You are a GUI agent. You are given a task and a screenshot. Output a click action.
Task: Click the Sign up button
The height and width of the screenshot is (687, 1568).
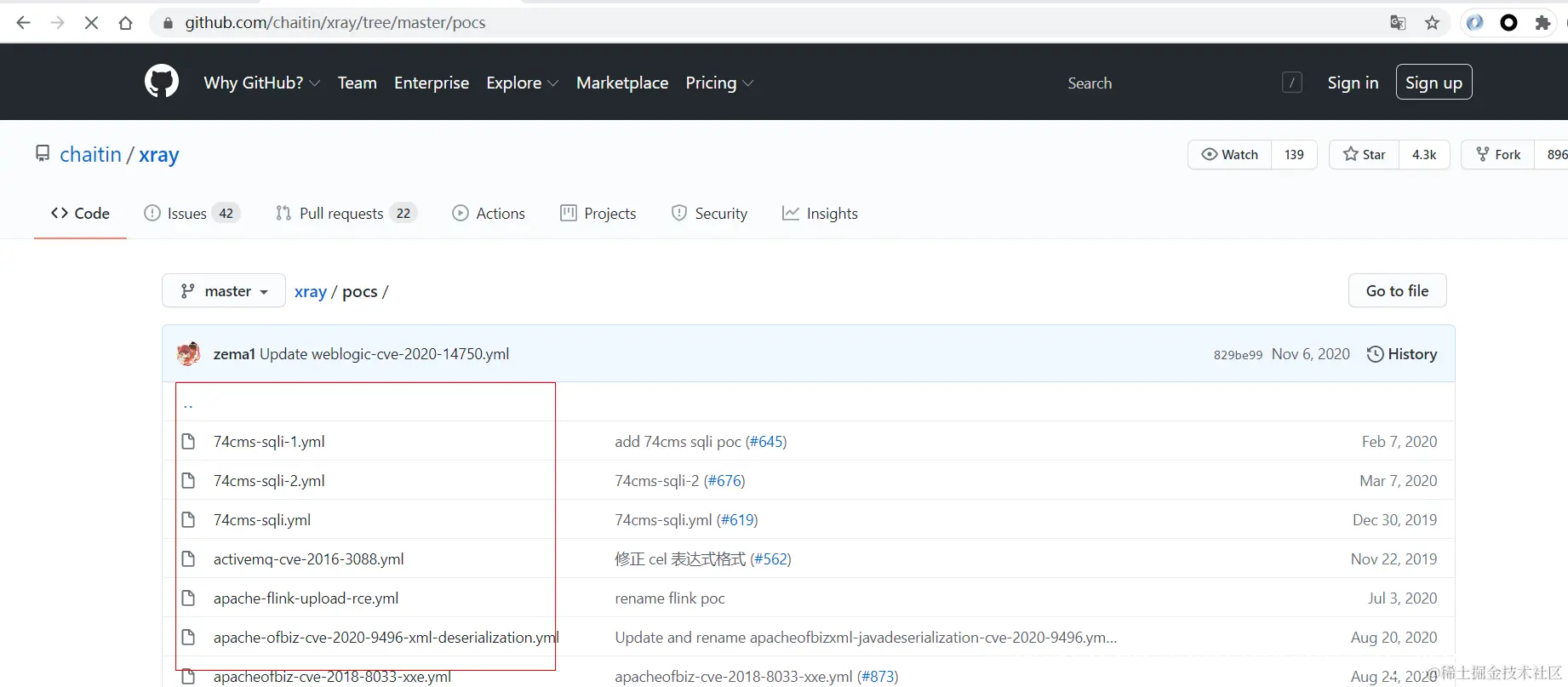coord(1434,83)
